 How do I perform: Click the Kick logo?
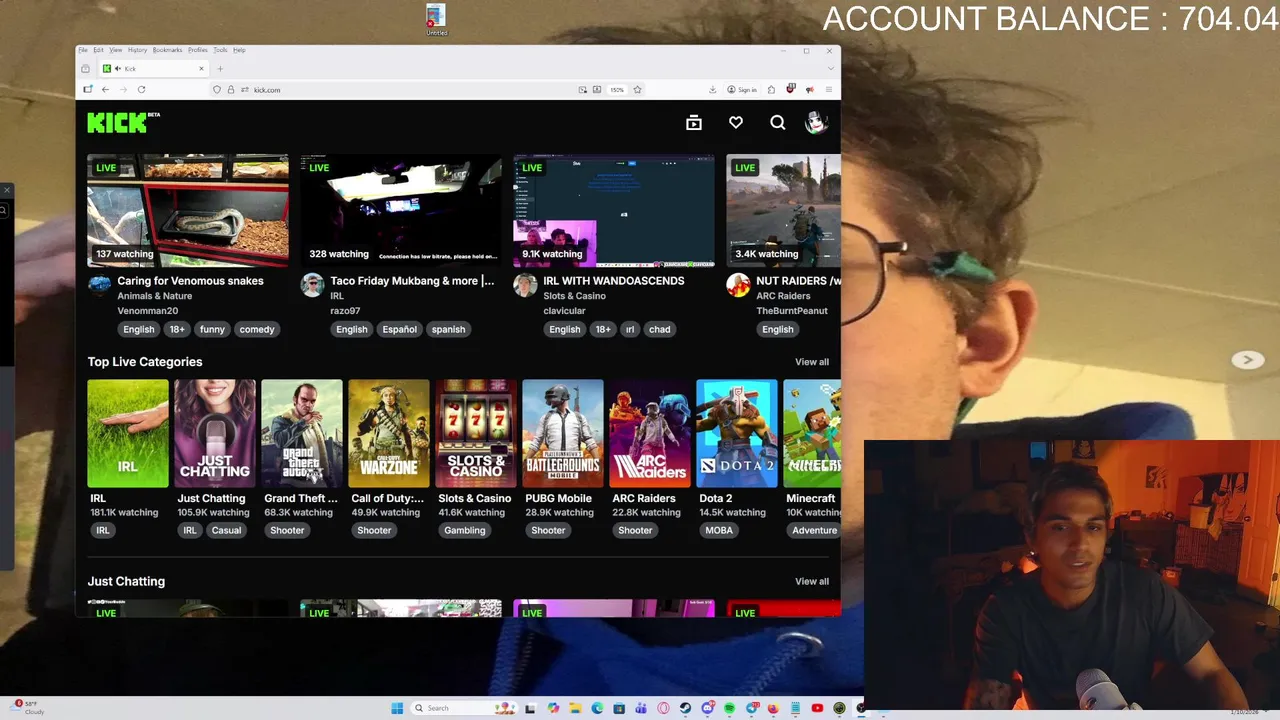point(123,122)
